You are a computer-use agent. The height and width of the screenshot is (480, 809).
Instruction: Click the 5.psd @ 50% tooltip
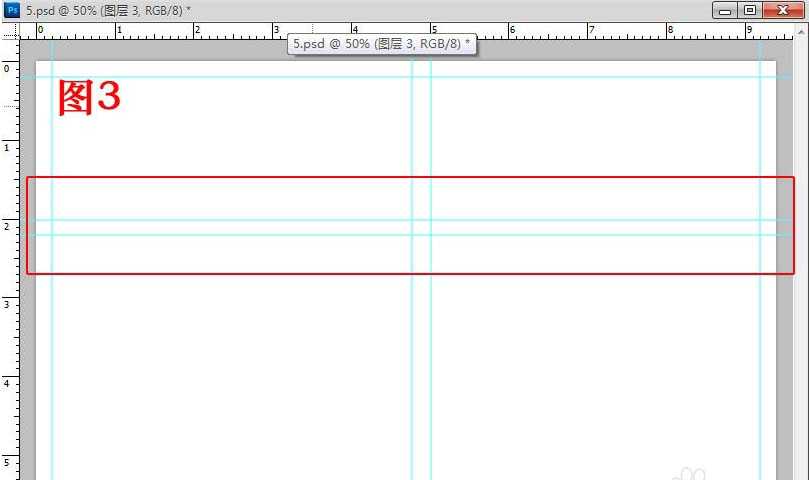(382, 44)
